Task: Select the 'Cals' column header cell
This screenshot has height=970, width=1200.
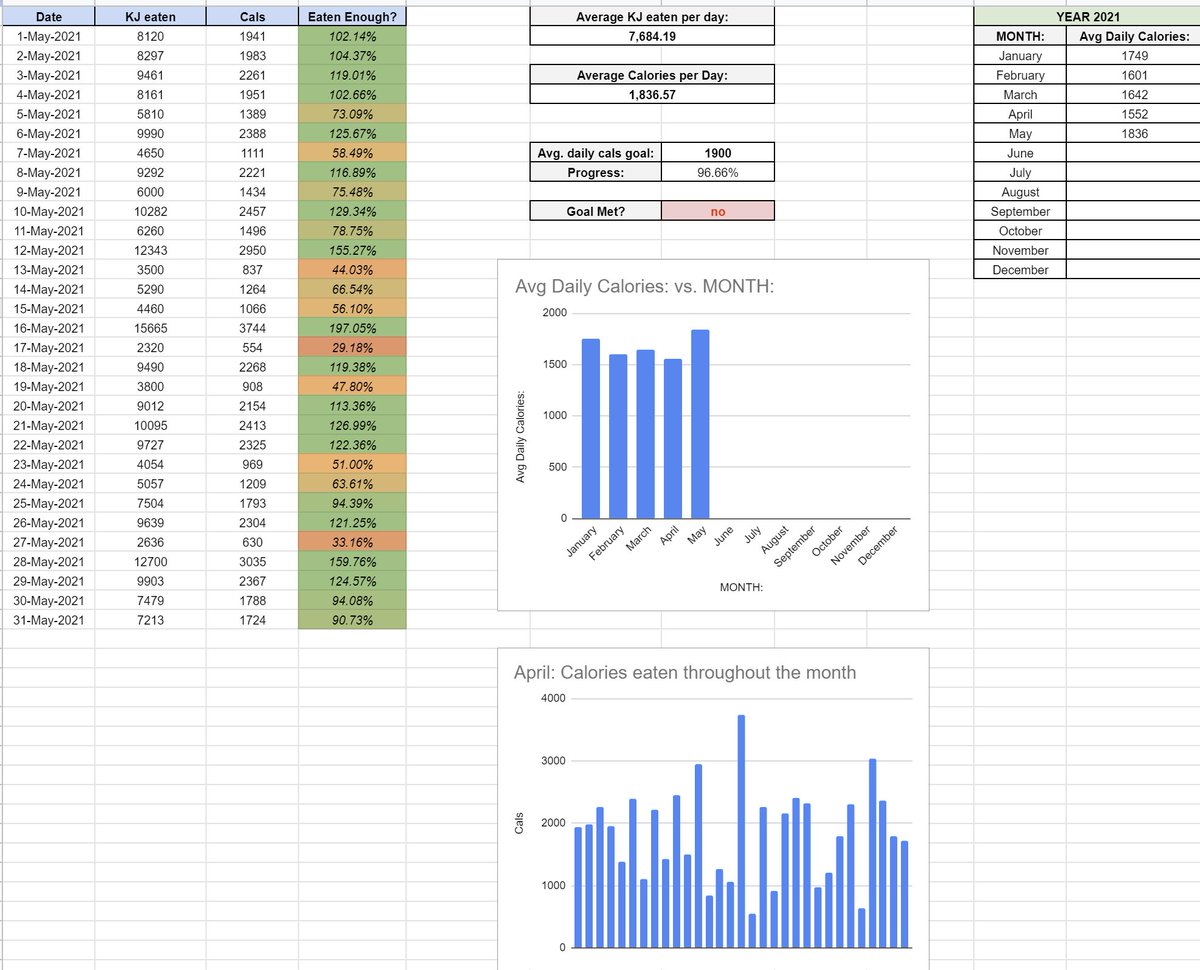Action: (x=252, y=16)
